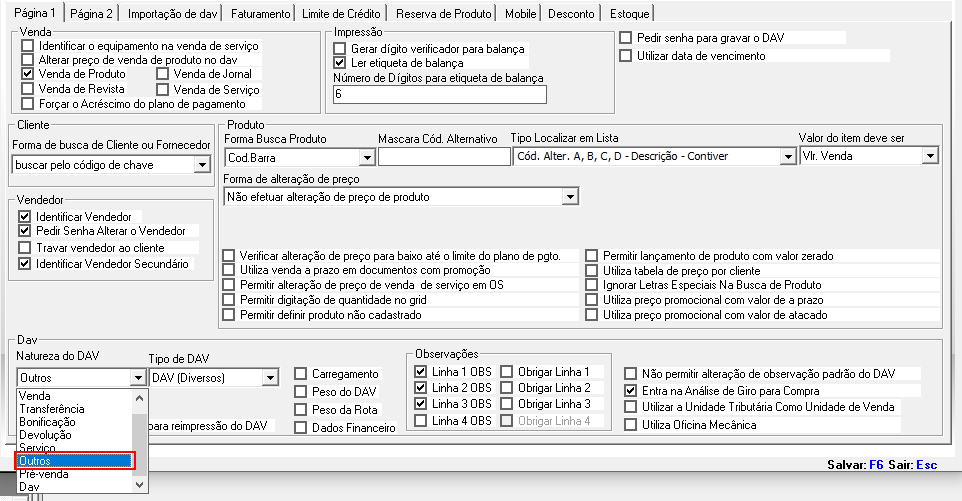The height and width of the screenshot is (501, 962).
Task: Expand Valor do item deve ser dropdown
Action: (930, 156)
